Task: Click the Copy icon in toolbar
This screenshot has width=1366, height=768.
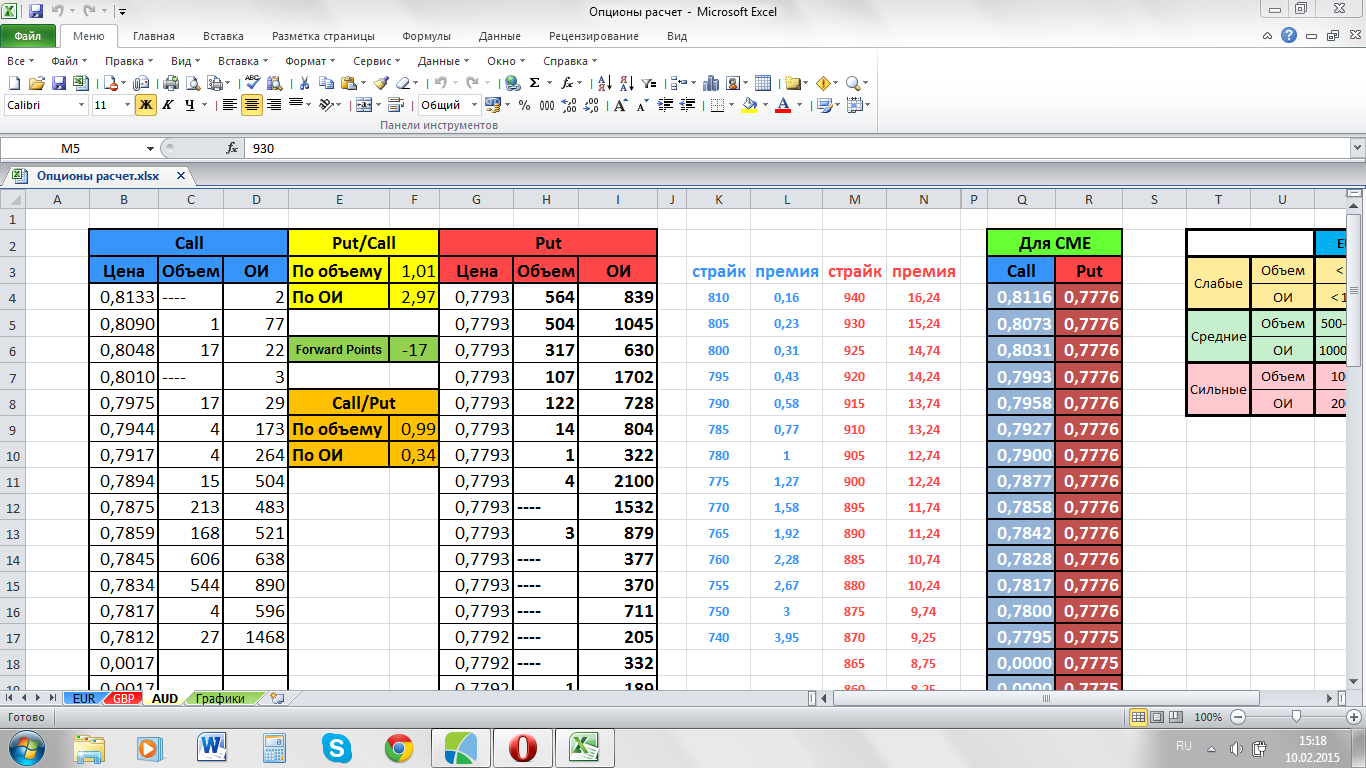Action: (326, 83)
